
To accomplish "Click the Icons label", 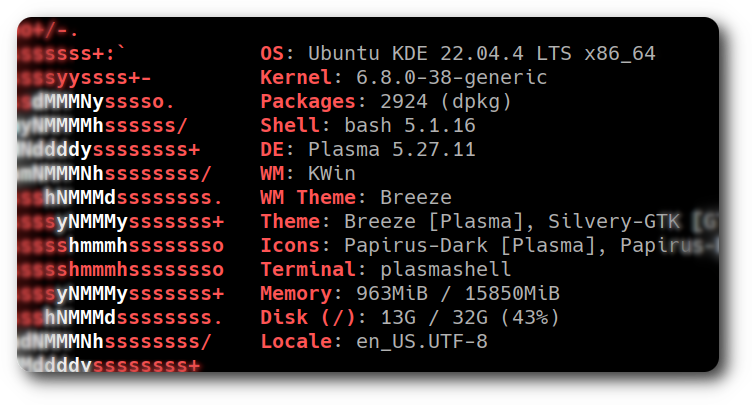I will (289, 245).
